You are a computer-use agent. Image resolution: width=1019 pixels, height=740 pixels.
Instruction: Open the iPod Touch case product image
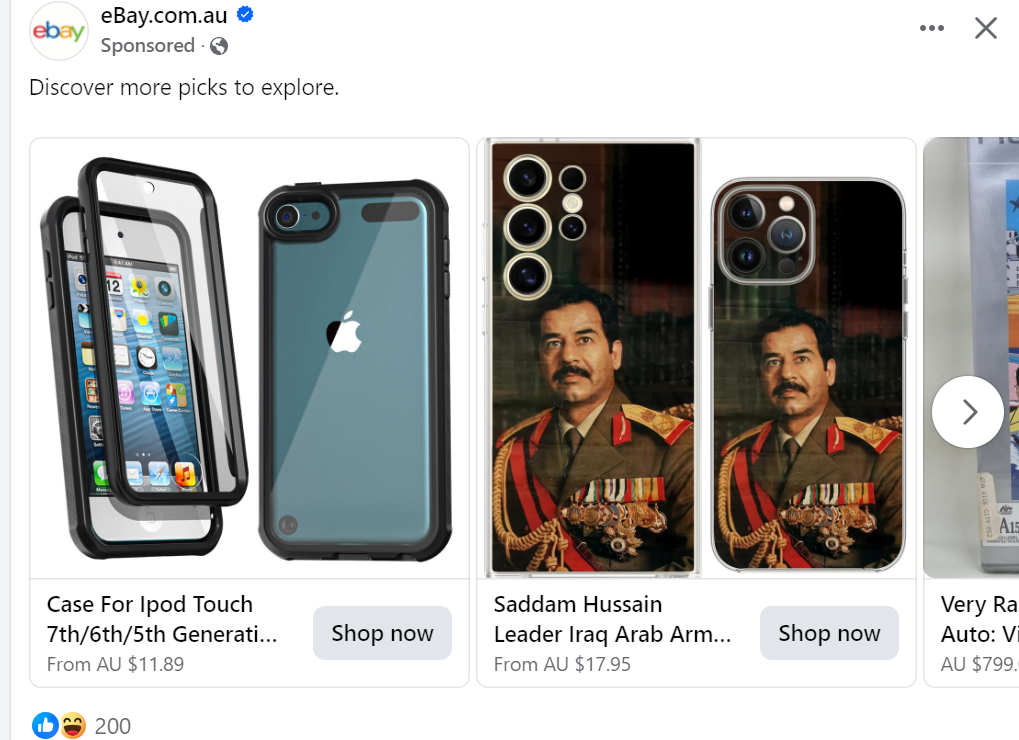point(250,358)
